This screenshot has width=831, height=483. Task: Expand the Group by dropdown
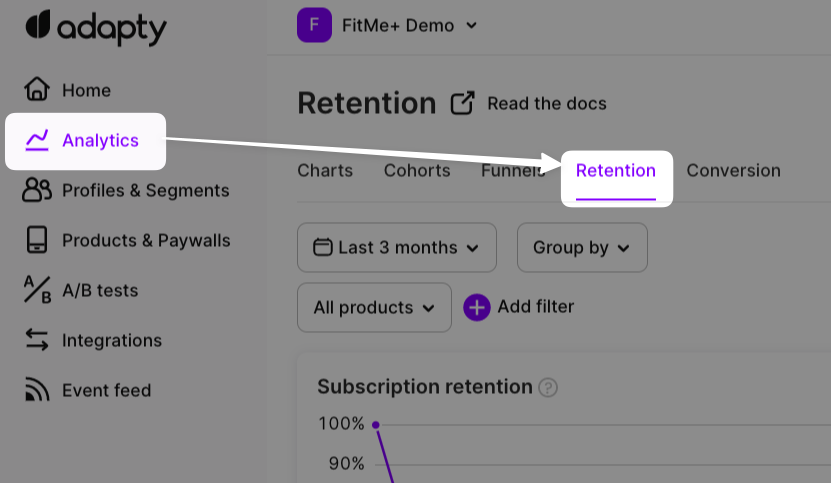(582, 248)
